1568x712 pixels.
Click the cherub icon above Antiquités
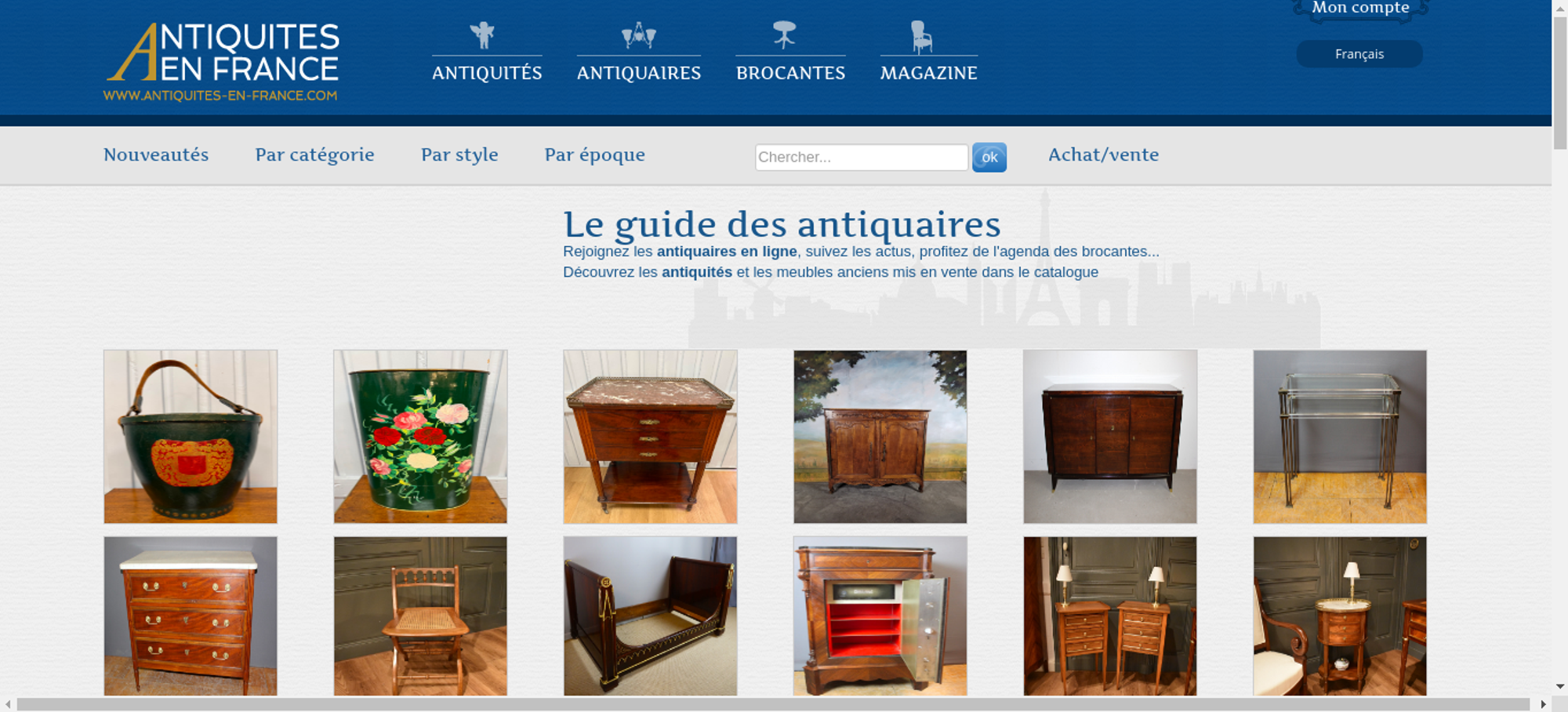(482, 36)
